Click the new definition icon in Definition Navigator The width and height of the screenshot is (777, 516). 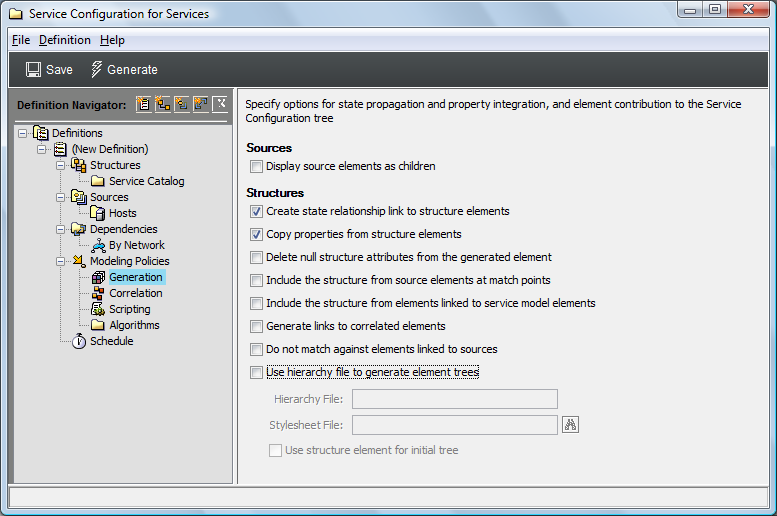(144, 104)
